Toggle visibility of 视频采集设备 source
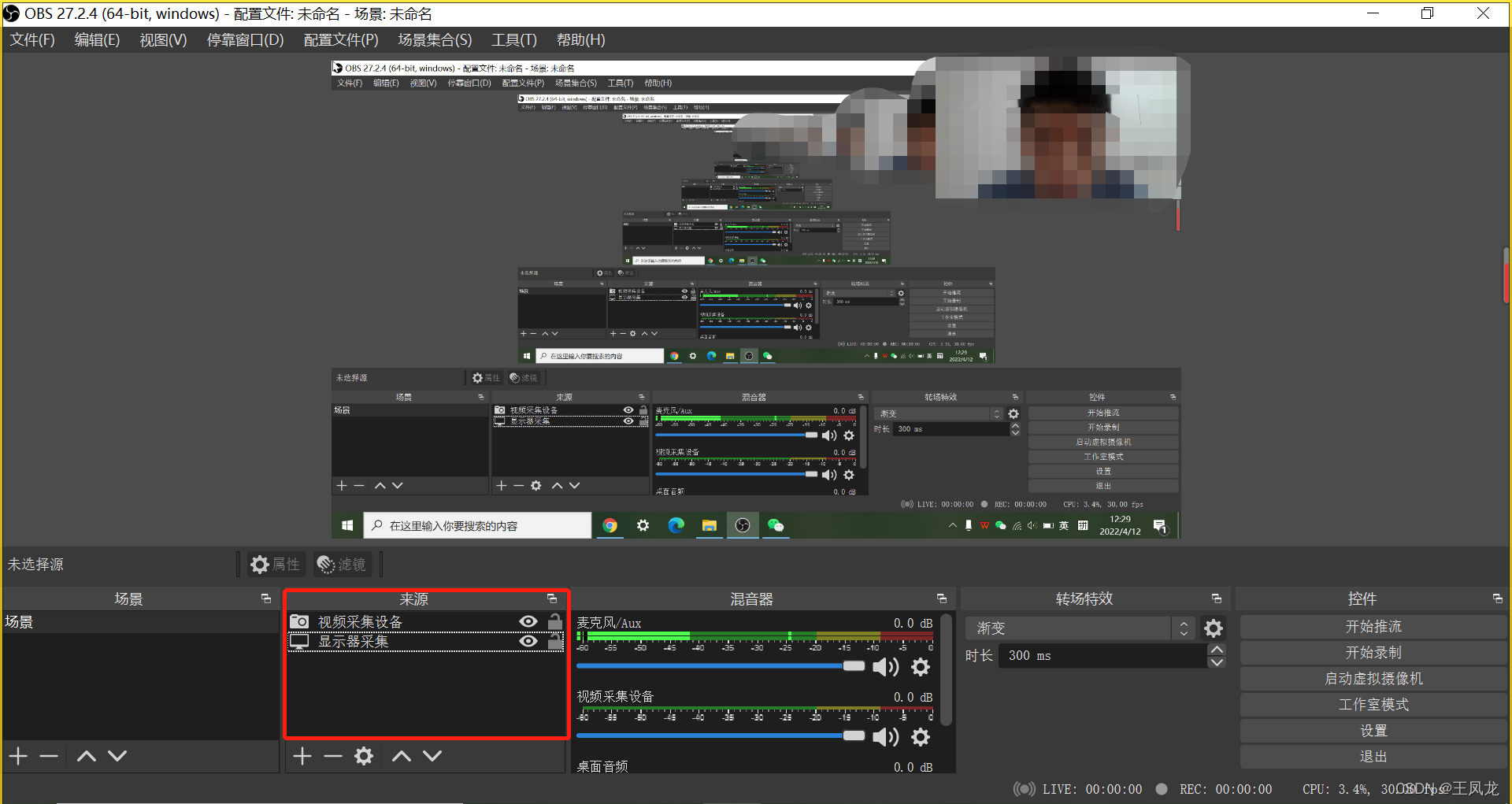Image resolution: width=1512 pixels, height=804 pixels. [528, 622]
